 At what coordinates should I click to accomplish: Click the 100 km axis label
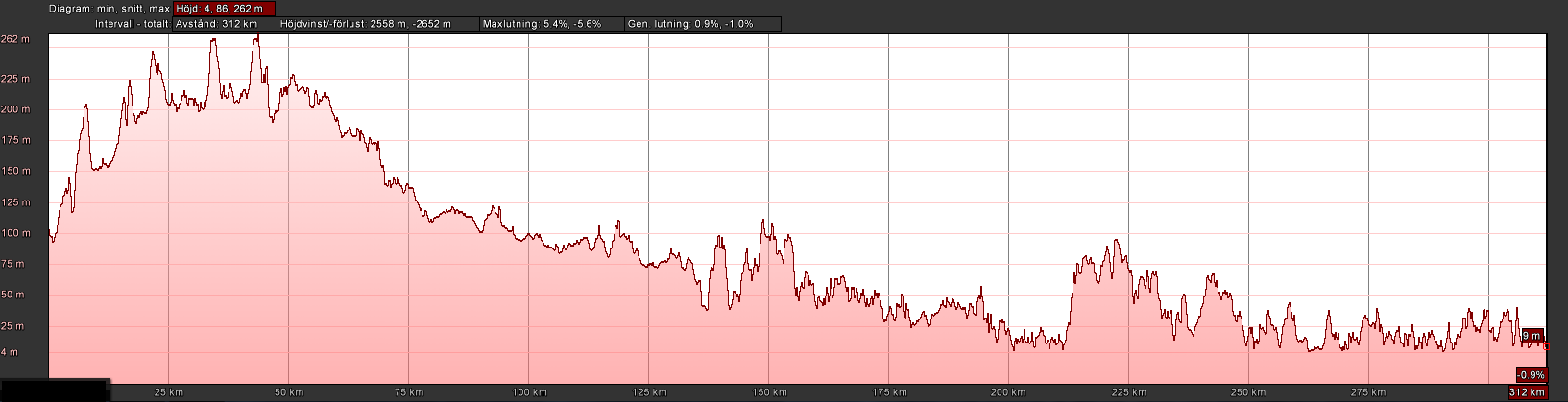click(x=529, y=392)
